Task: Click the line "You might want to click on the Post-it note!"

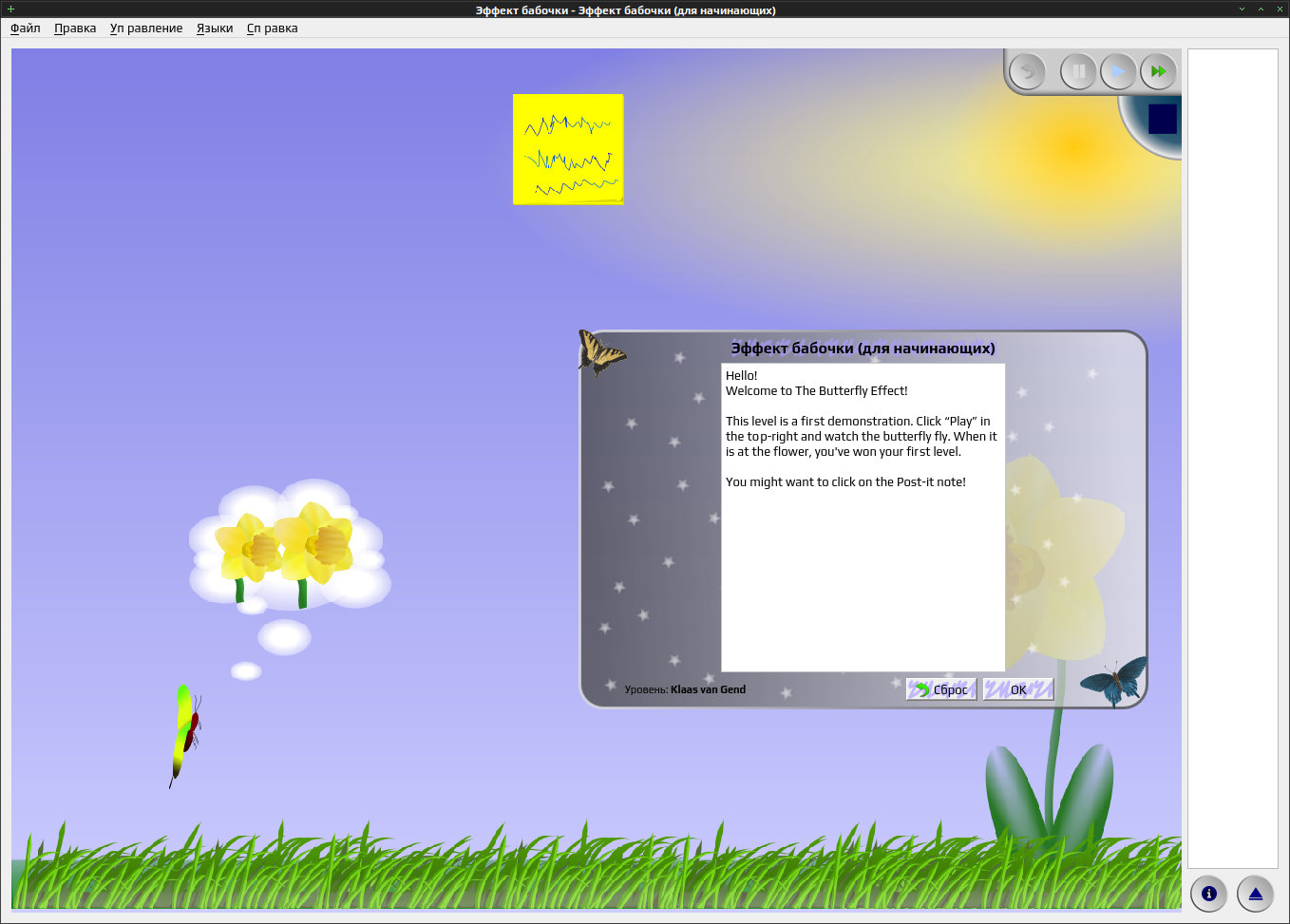Action: 845,482
